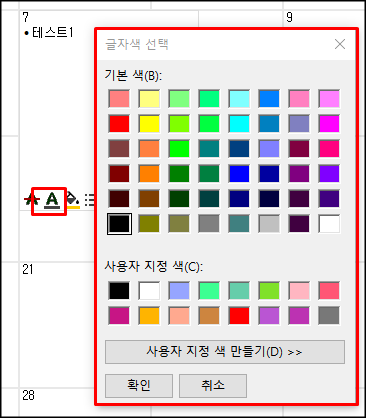This screenshot has width=366, height=418.
Task: Choose bright magenta basic color swatch
Action: pyautogui.click(x=329, y=124)
